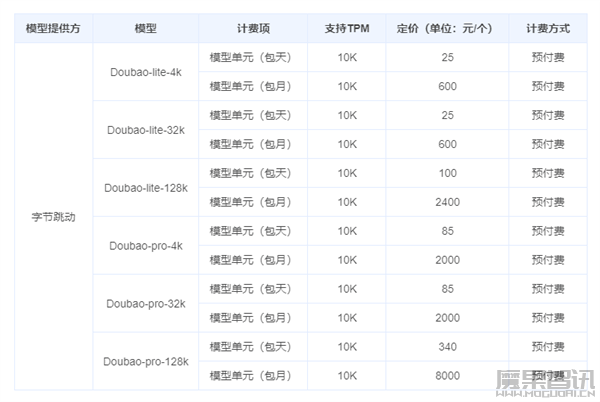600x402 pixels.
Task: Click 预付费 in the price 2400 row
Action: [x=548, y=202]
